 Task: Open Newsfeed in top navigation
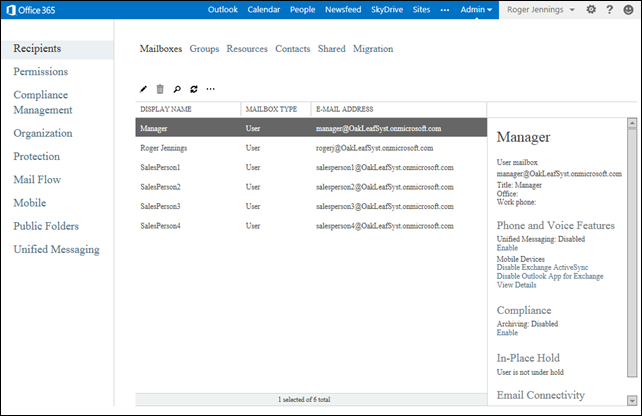[343, 9]
